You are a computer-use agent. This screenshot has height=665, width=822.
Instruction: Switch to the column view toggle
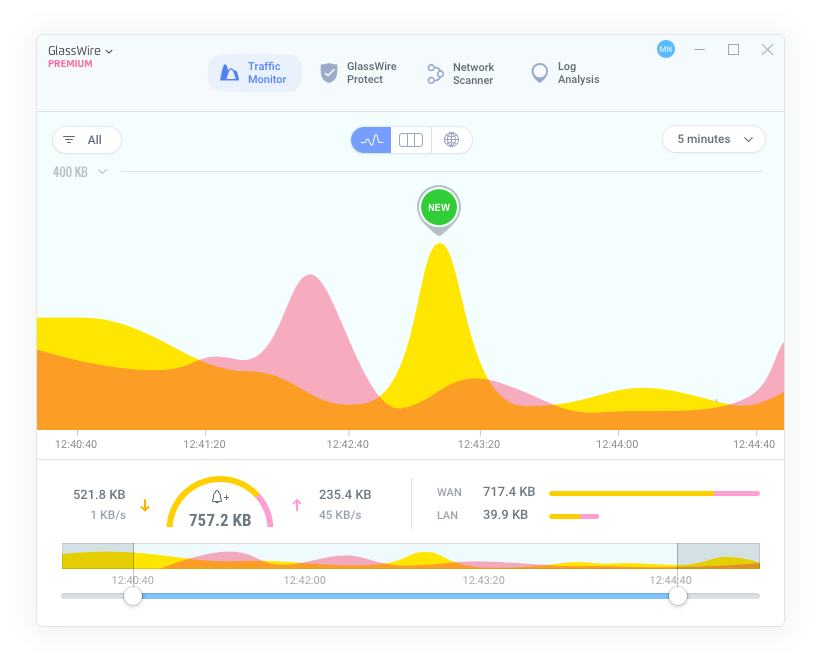411,140
